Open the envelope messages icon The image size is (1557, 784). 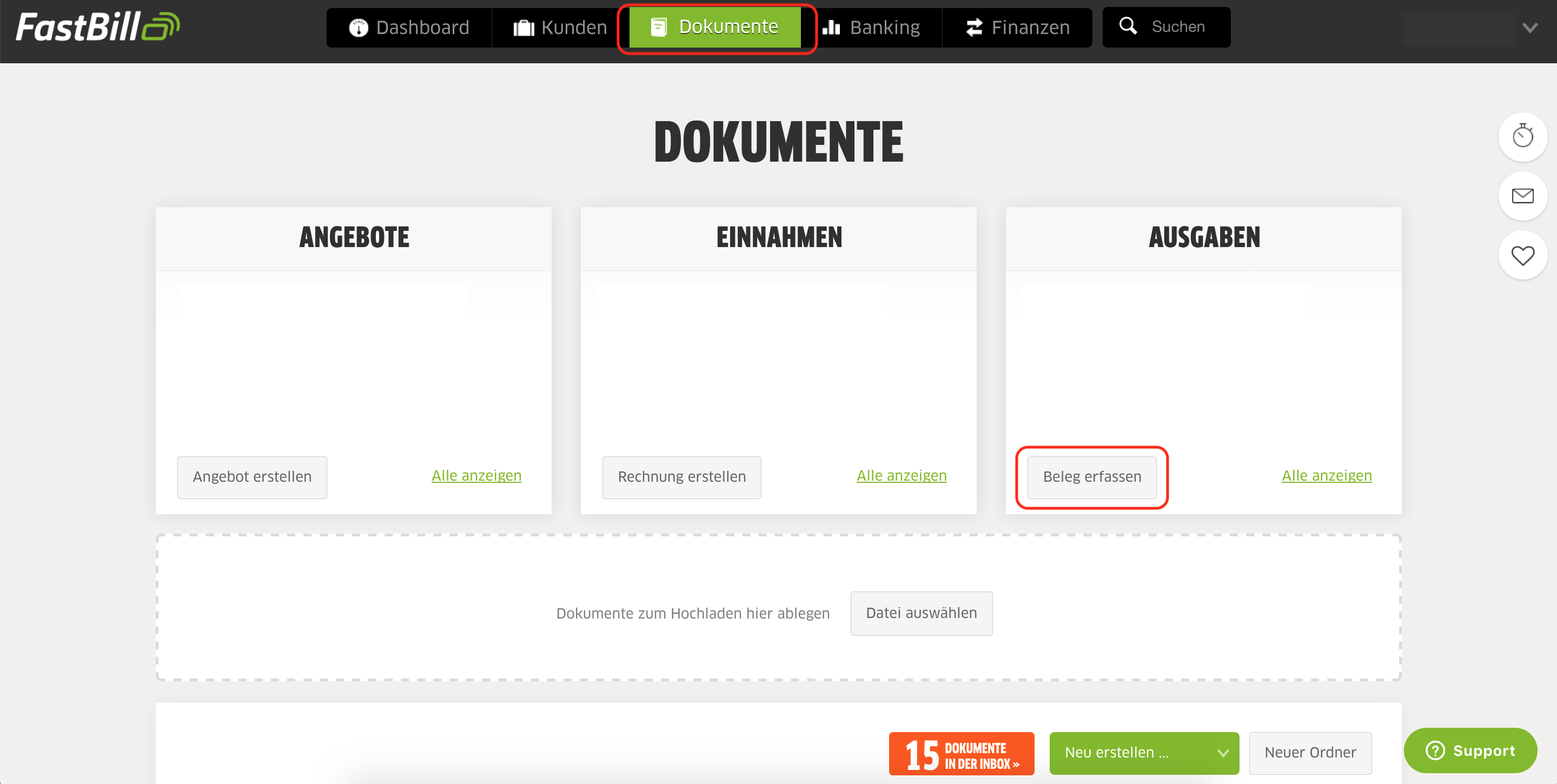click(x=1522, y=196)
